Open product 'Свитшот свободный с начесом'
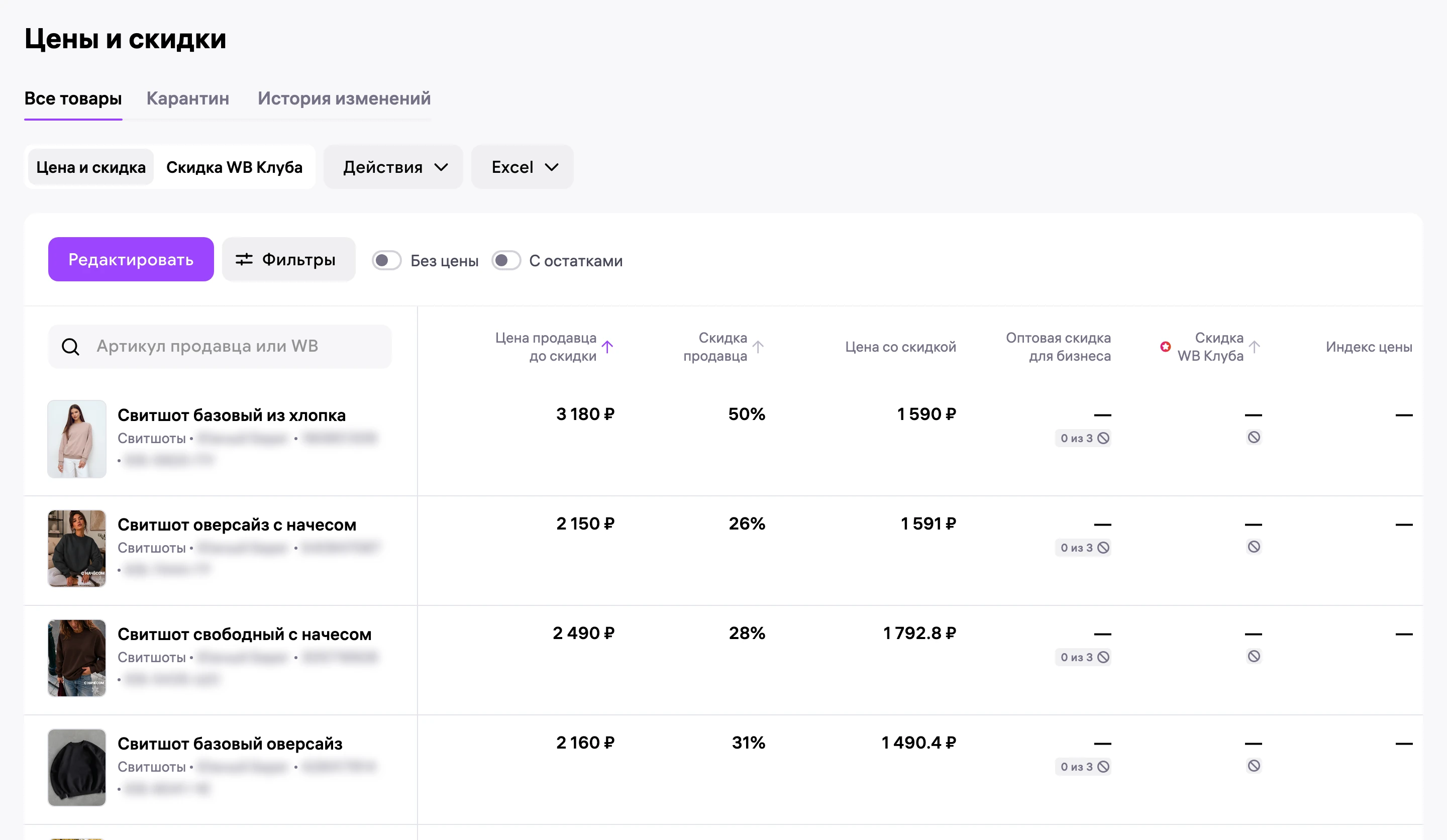The image size is (1447, 840). [245, 635]
